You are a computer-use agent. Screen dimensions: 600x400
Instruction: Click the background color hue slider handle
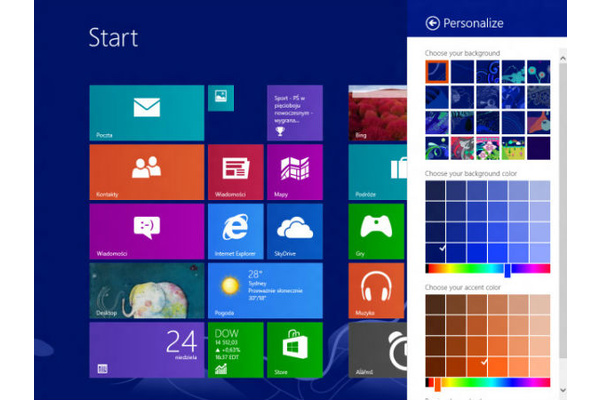click(507, 270)
